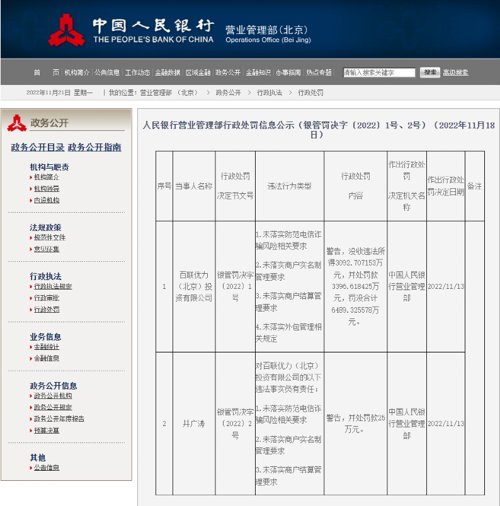The width and height of the screenshot is (500, 506).
Task: Click table header cell 当事人名称
Action: (x=194, y=186)
